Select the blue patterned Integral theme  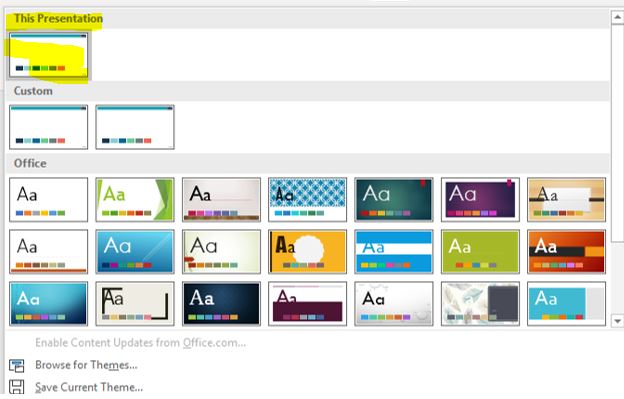pyautogui.click(x=308, y=200)
